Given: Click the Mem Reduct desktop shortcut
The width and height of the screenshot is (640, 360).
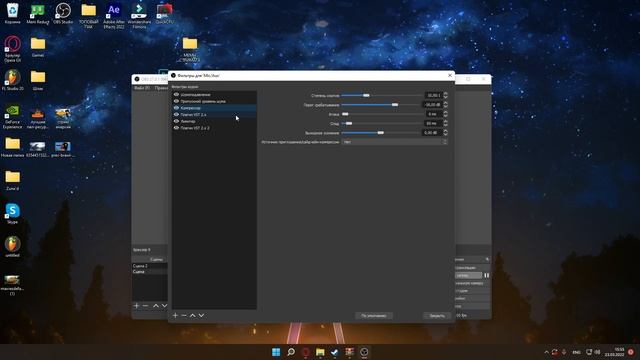Looking at the screenshot, I should (x=38, y=13).
